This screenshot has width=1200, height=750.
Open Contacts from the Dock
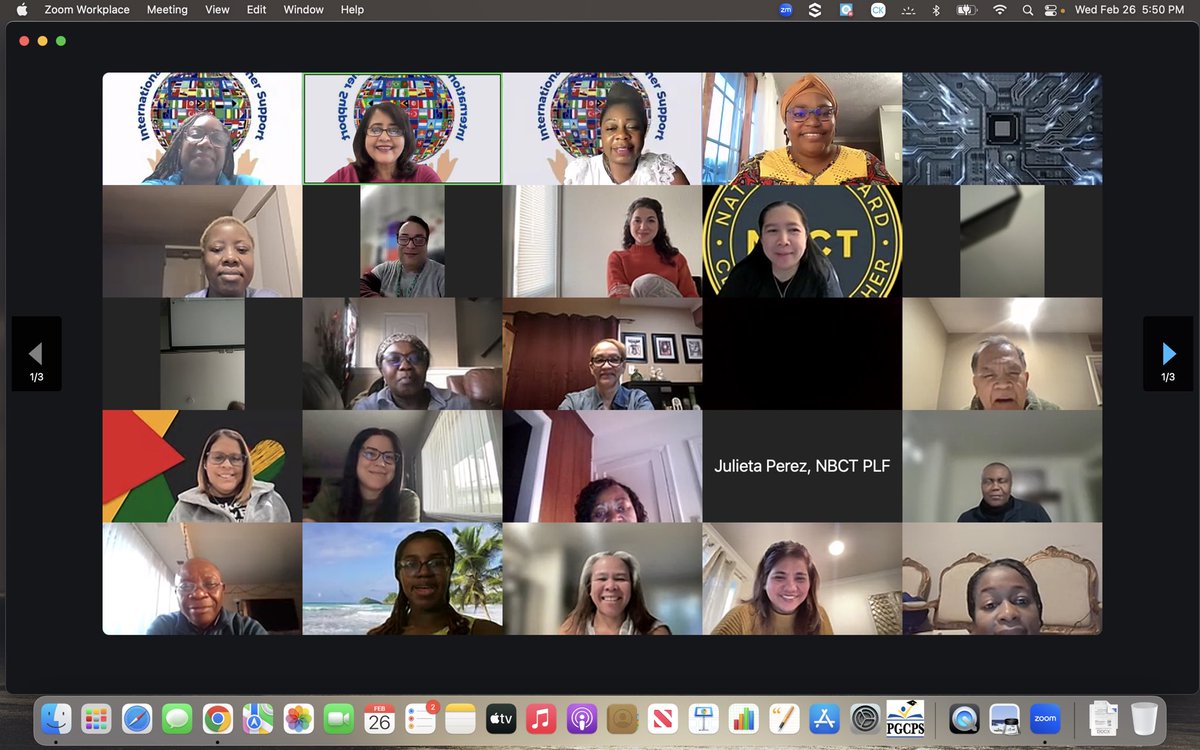pos(622,718)
